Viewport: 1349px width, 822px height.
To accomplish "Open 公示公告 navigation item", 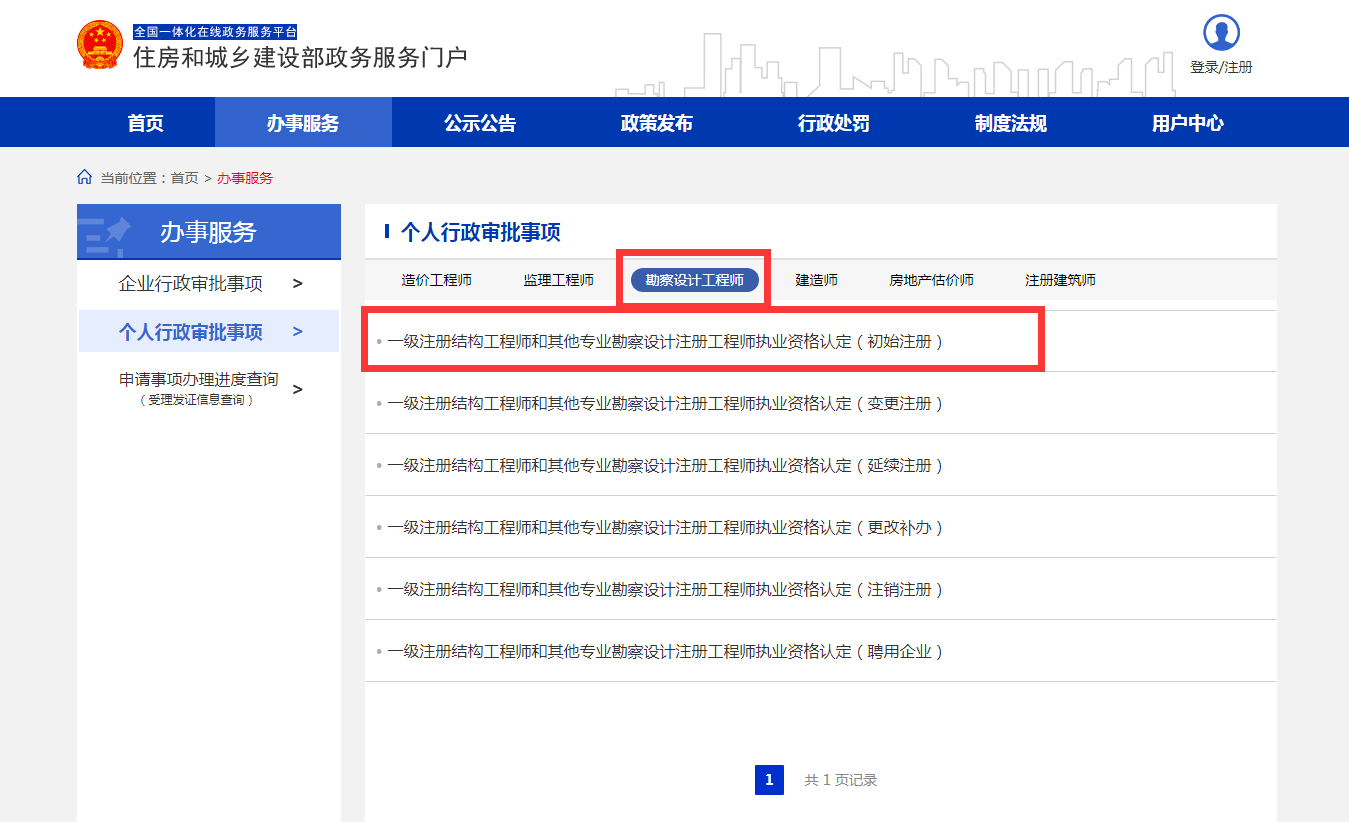I will point(480,123).
